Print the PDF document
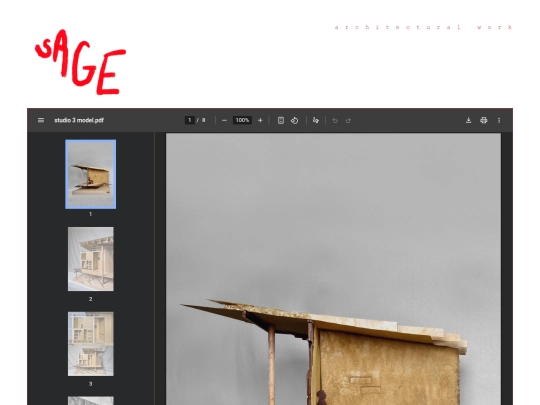Viewport: 540px width, 405px height. (484, 120)
